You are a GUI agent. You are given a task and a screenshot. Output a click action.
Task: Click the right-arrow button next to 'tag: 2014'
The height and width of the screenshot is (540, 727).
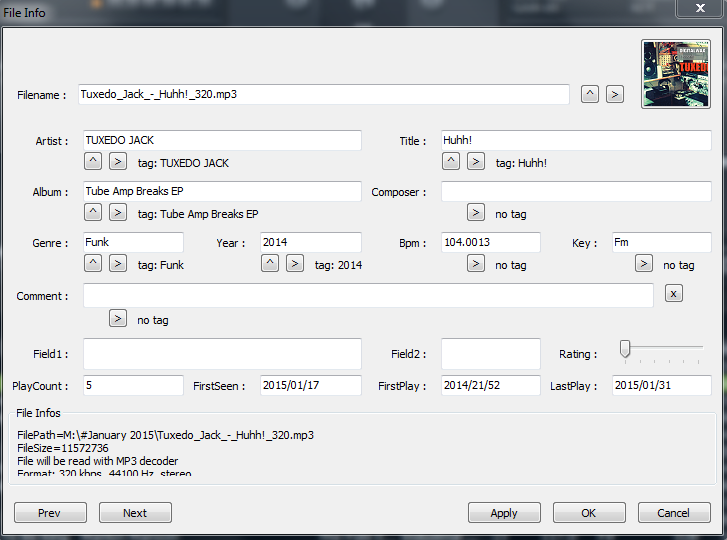[x=295, y=263]
